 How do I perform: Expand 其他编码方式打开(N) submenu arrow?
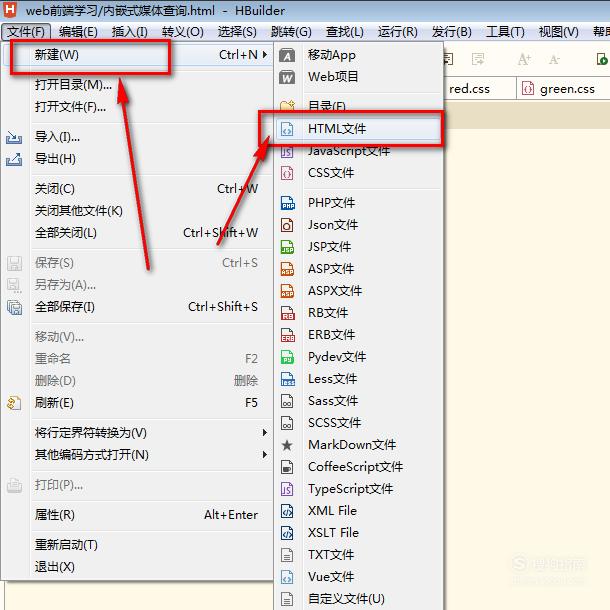[x=265, y=455]
